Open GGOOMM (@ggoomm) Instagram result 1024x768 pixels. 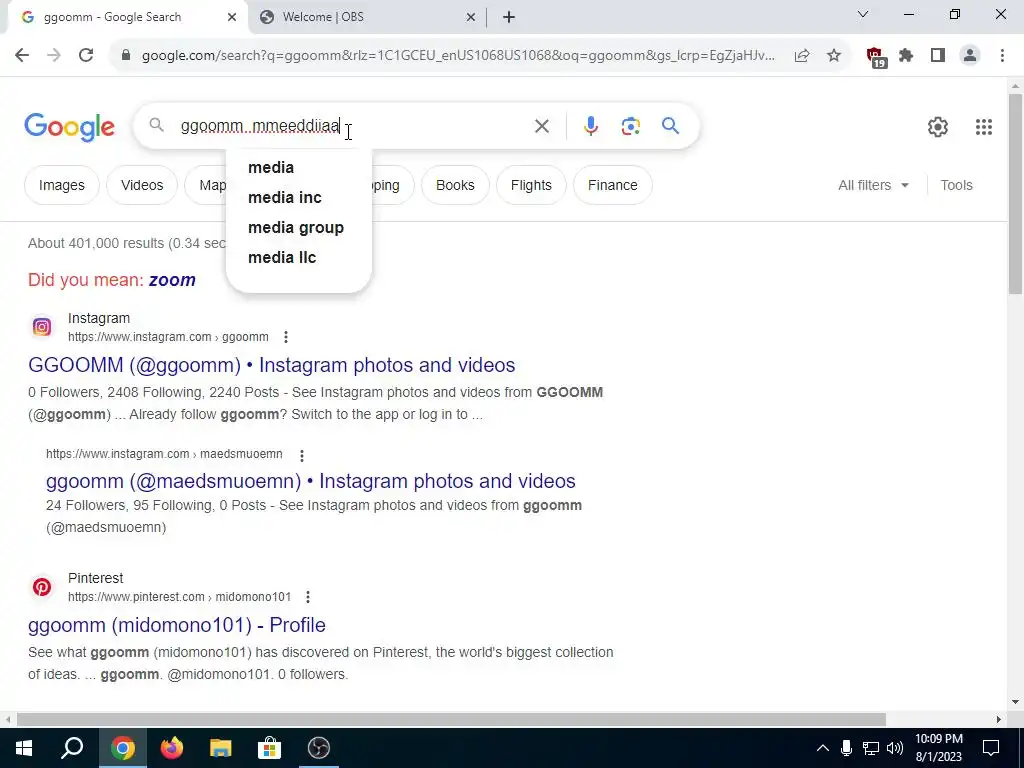click(272, 365)
